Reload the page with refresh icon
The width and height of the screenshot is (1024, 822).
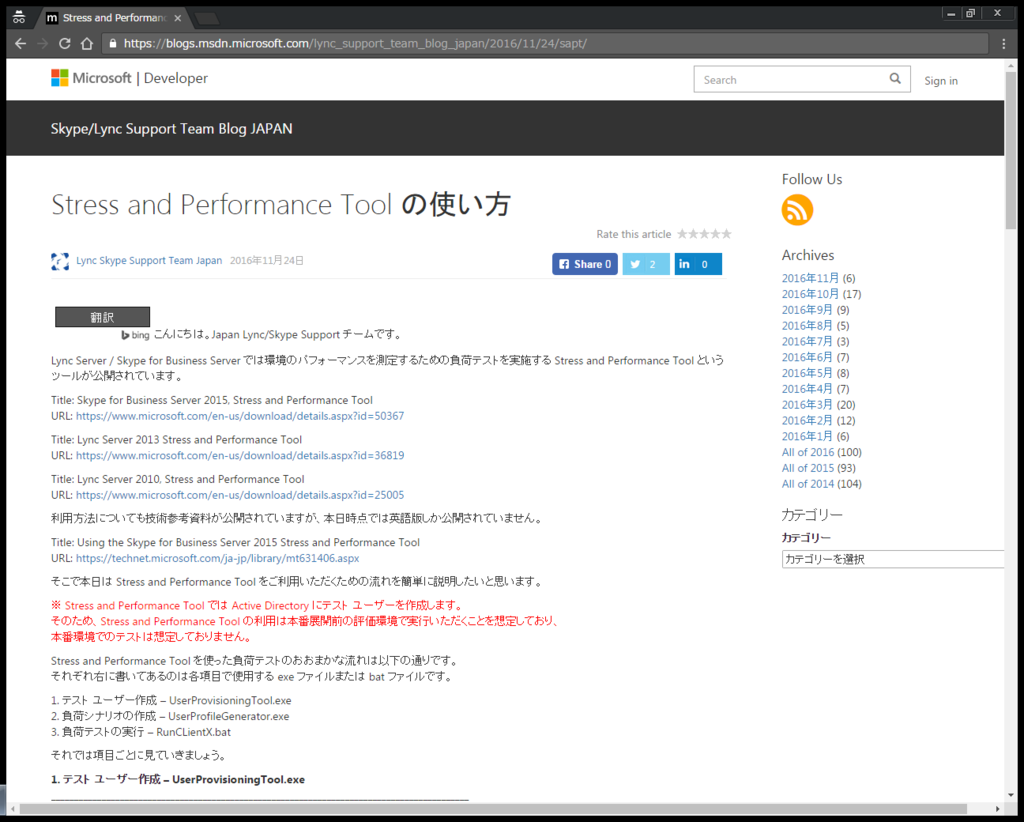(x=64, y=44)
